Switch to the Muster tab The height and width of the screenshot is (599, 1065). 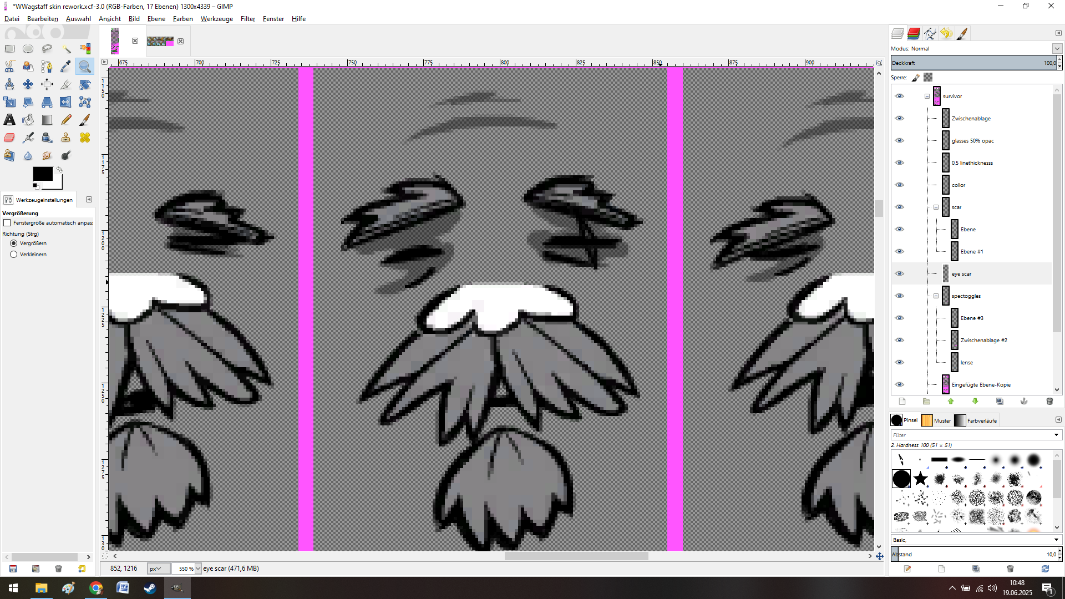click(933, 421)
